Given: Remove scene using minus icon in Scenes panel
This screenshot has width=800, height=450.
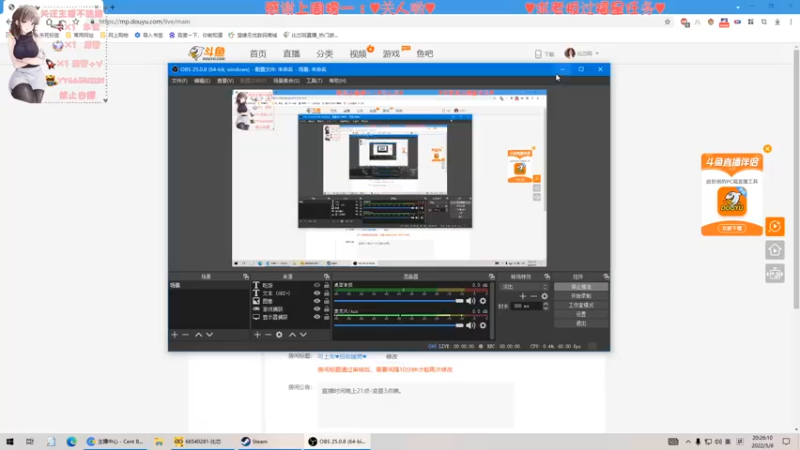Looking at the screenshot, I should pyautogui.click(x=186, y=335).
